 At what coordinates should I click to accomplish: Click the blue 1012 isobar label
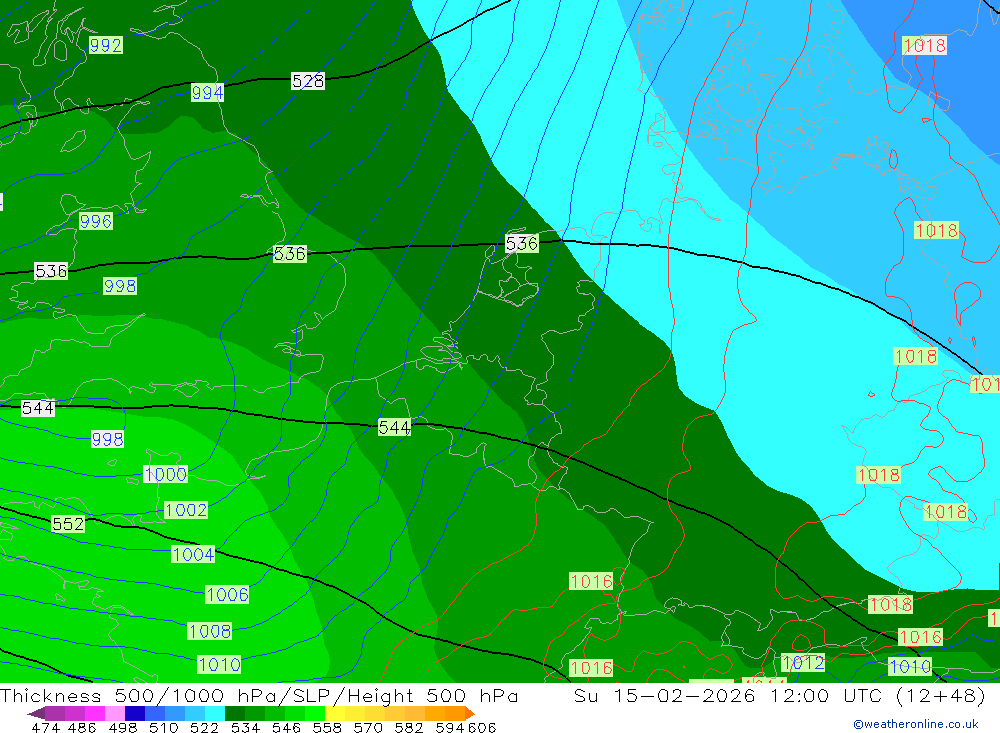pos(803,662)
